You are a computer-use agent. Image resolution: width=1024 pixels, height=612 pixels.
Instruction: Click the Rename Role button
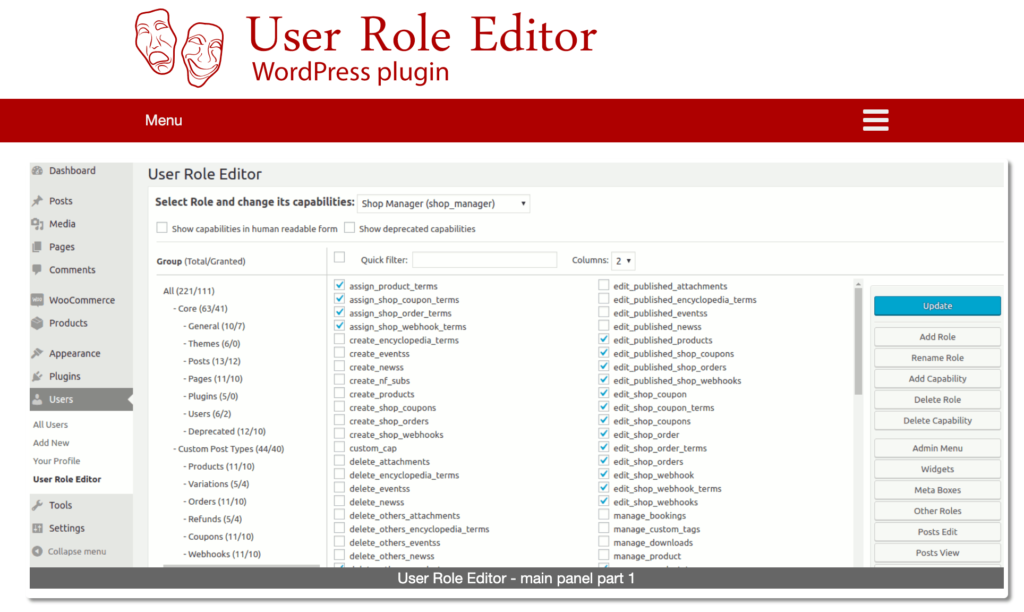937,358
